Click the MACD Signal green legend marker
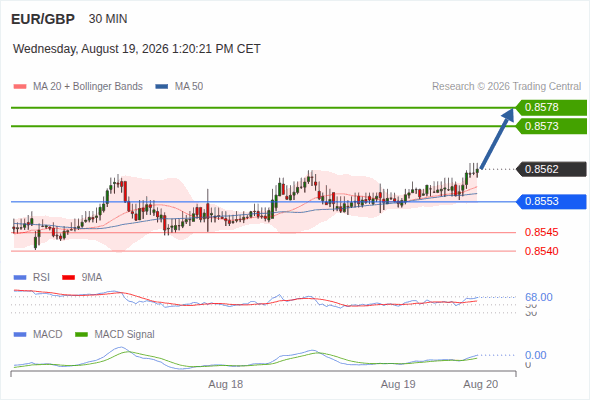 pos(81,335)
